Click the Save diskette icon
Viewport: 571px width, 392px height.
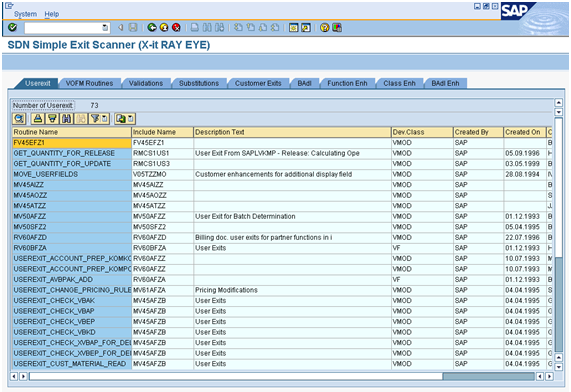point(133,27)
